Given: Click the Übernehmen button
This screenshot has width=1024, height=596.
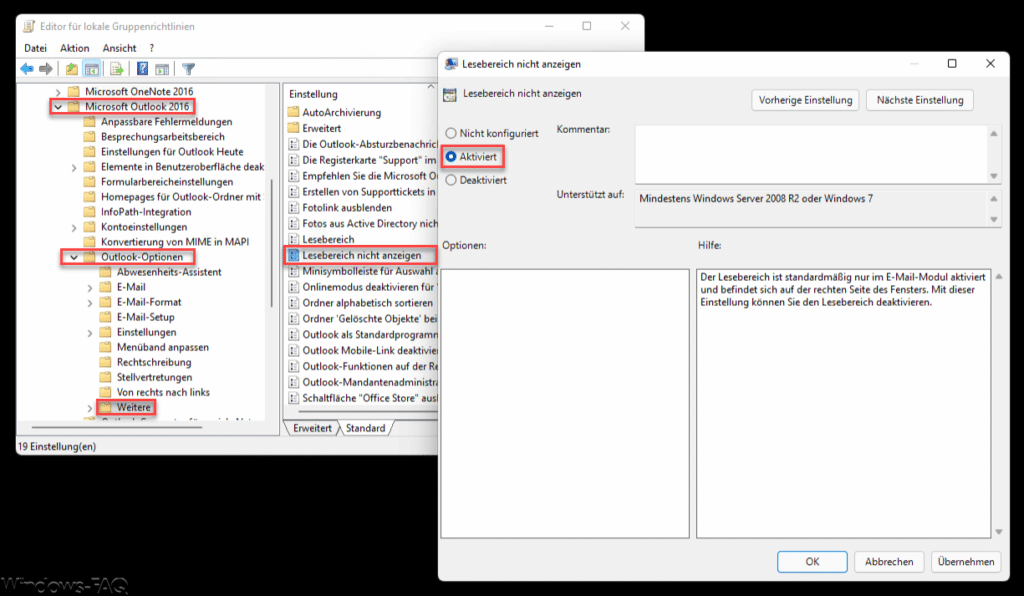Looking at the screenshot, I should tap(966, 561).
